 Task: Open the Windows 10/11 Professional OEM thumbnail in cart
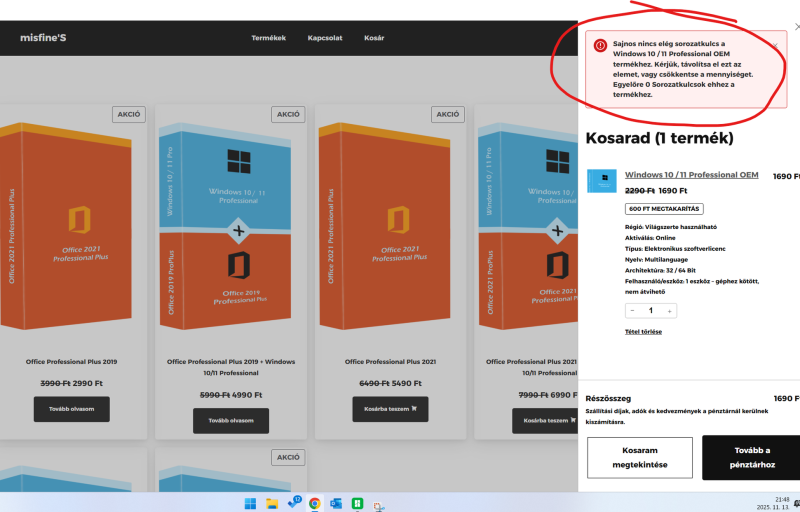pos(602,181)
